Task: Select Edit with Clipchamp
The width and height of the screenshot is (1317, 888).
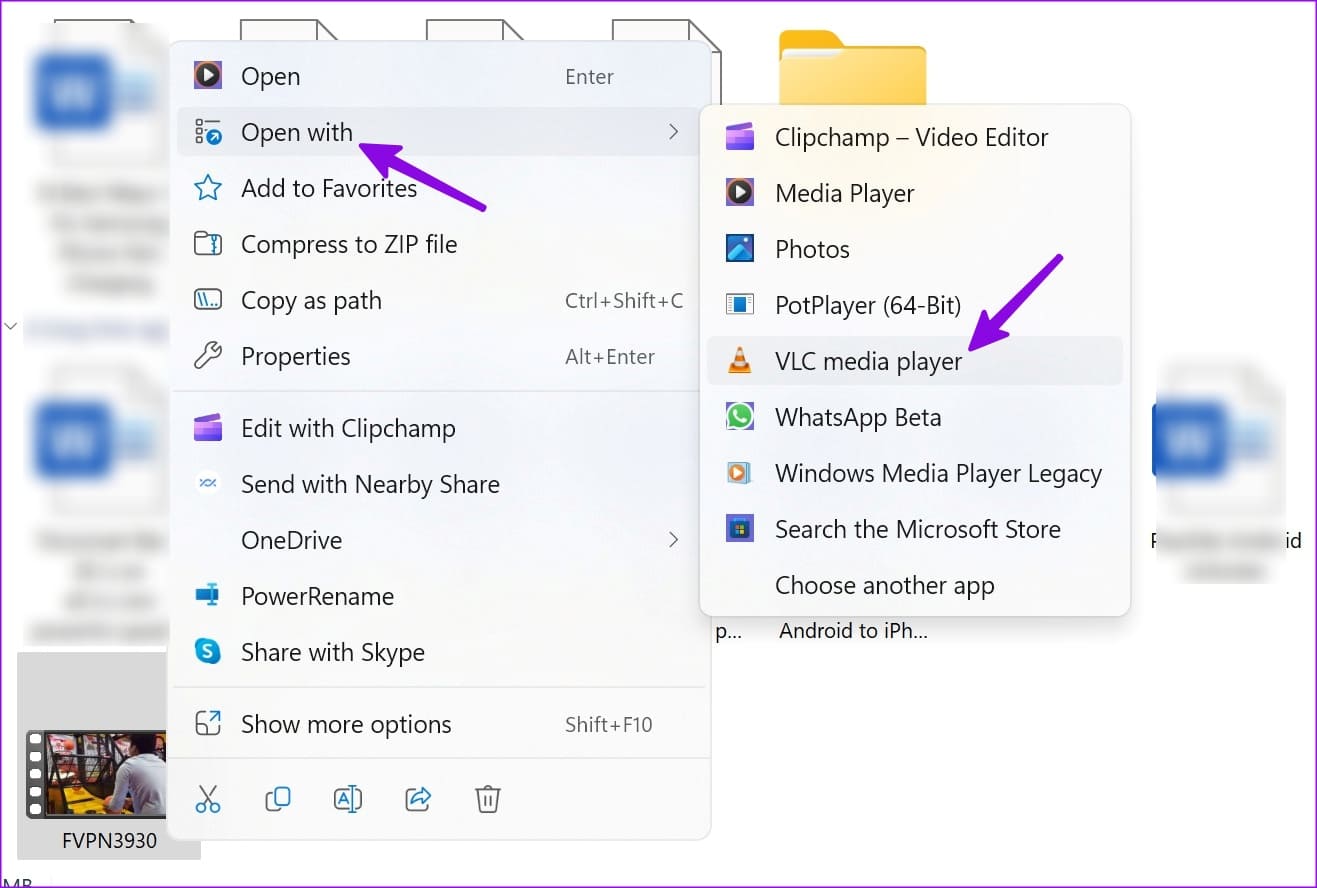Action: pyautogui.click(x=440, y=428)
